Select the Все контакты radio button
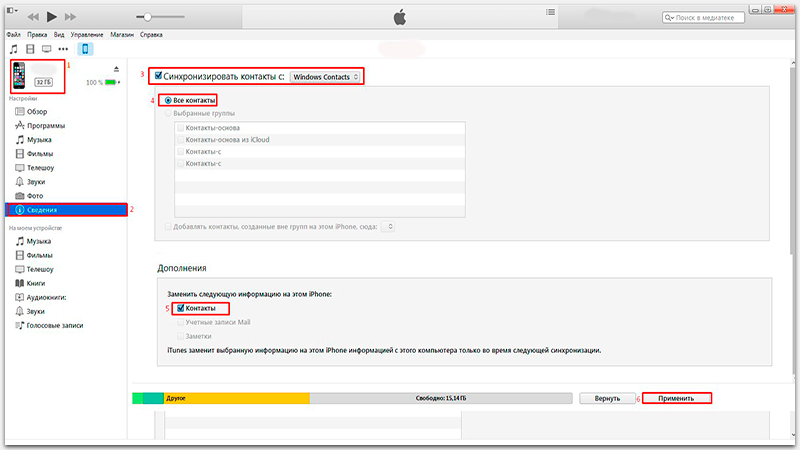 click(168, 101)
